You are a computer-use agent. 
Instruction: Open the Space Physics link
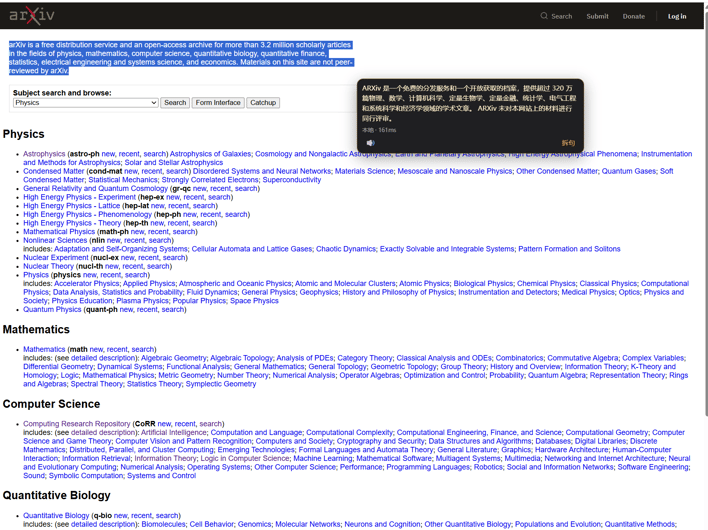pyautogui.click(x=254, y=301)
